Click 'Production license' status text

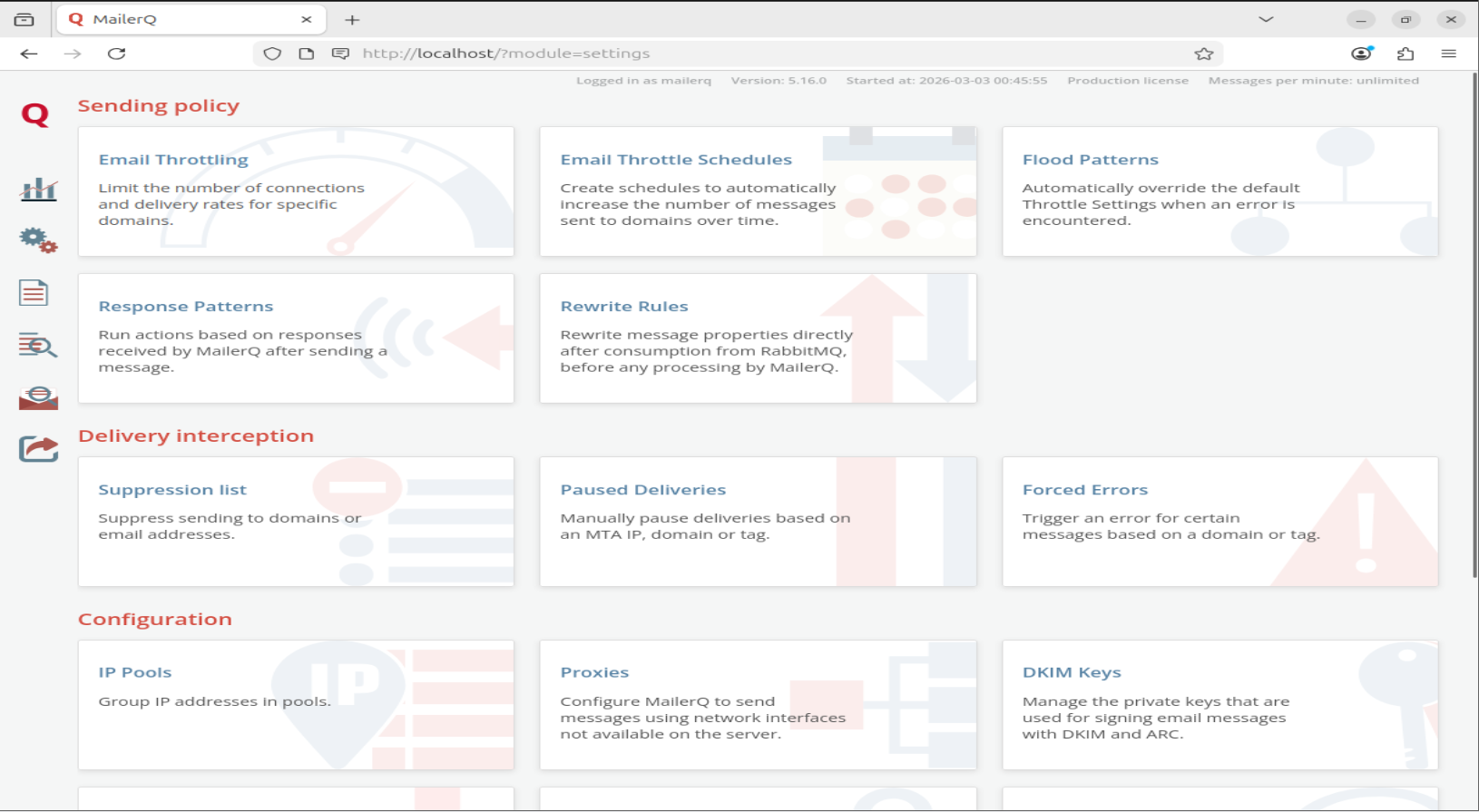pyautogui.click(x=1128, y=81)
